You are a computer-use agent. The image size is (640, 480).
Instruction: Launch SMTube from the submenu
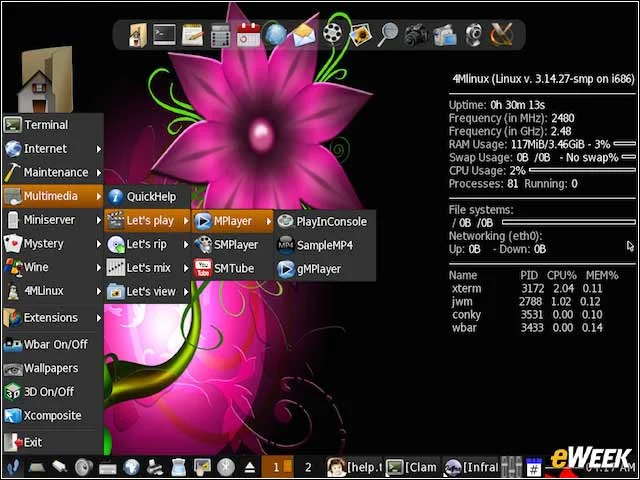[x=233, y=268]
